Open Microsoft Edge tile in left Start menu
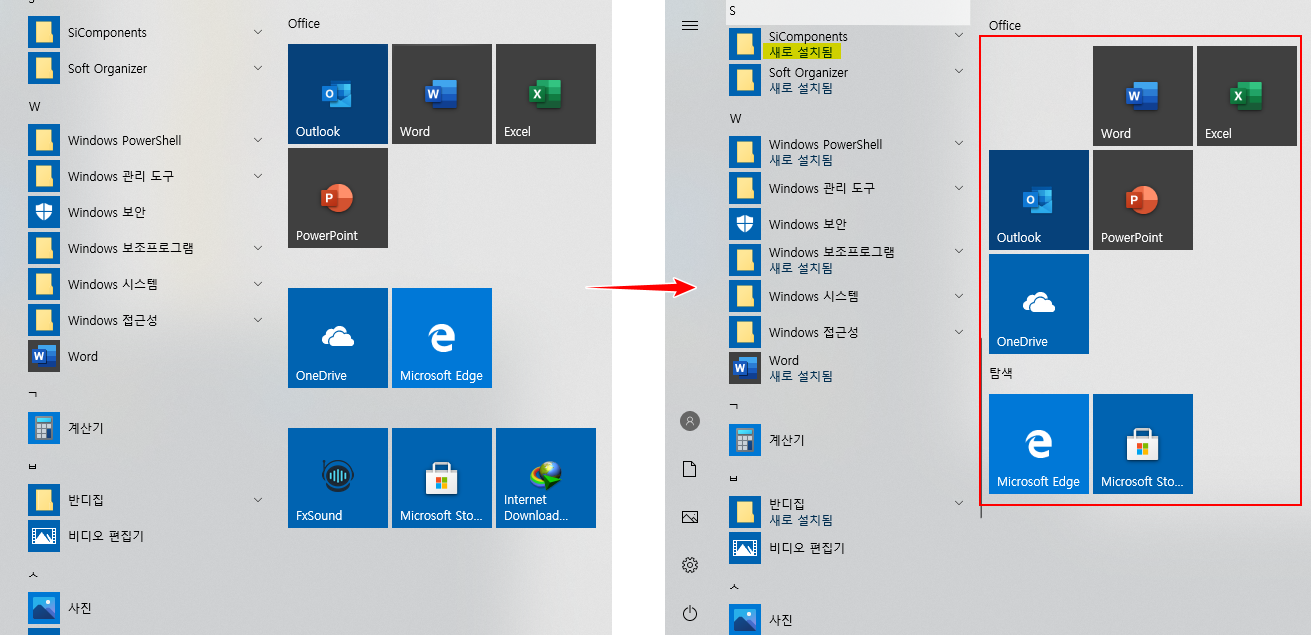This screenshot has height=635, width=1311. [442, 338]
